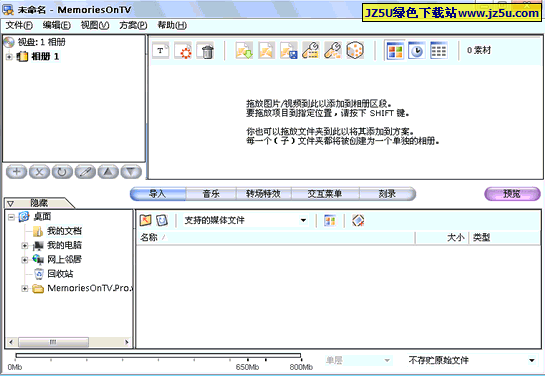
Task: Expand the 网上邻居 node
Action: point(24,260)
